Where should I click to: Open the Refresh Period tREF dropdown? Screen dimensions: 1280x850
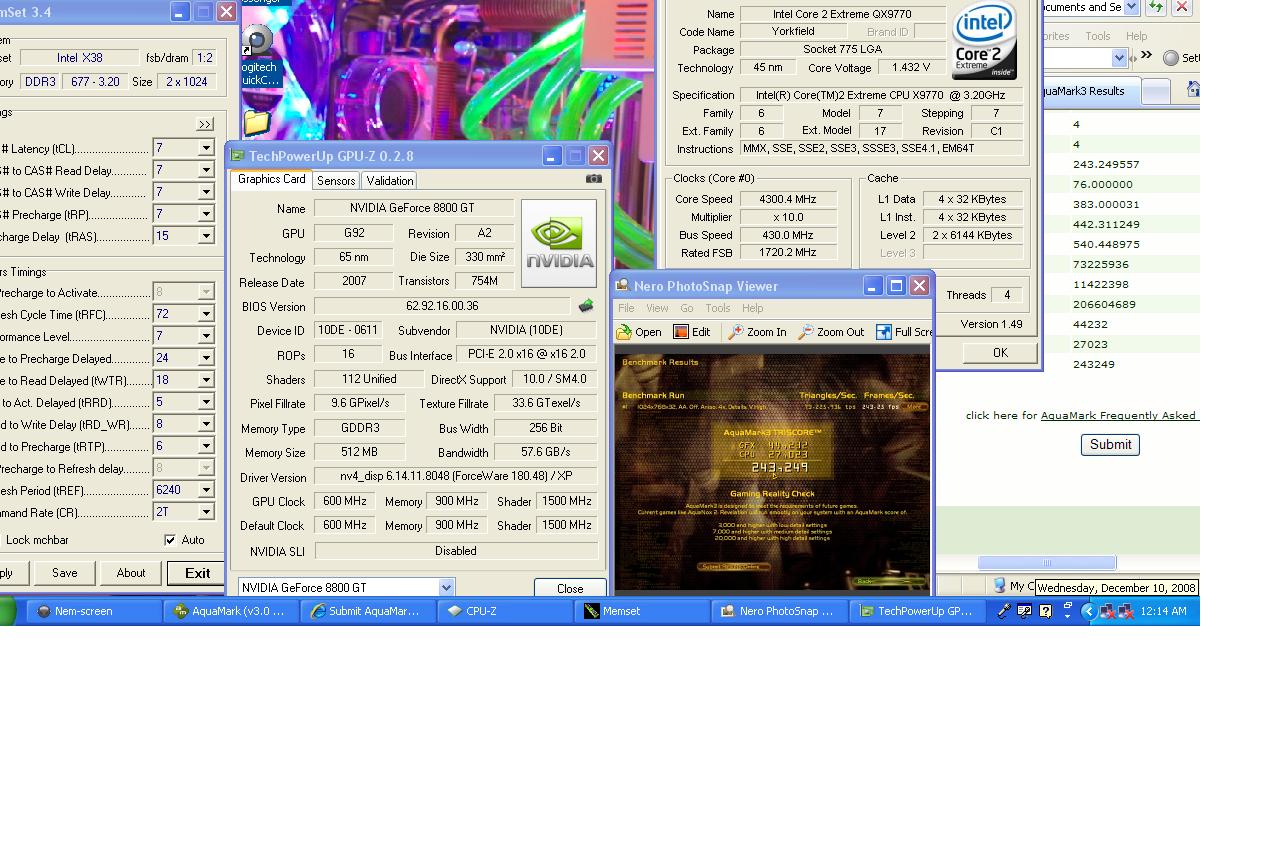(x=206, y=490)
